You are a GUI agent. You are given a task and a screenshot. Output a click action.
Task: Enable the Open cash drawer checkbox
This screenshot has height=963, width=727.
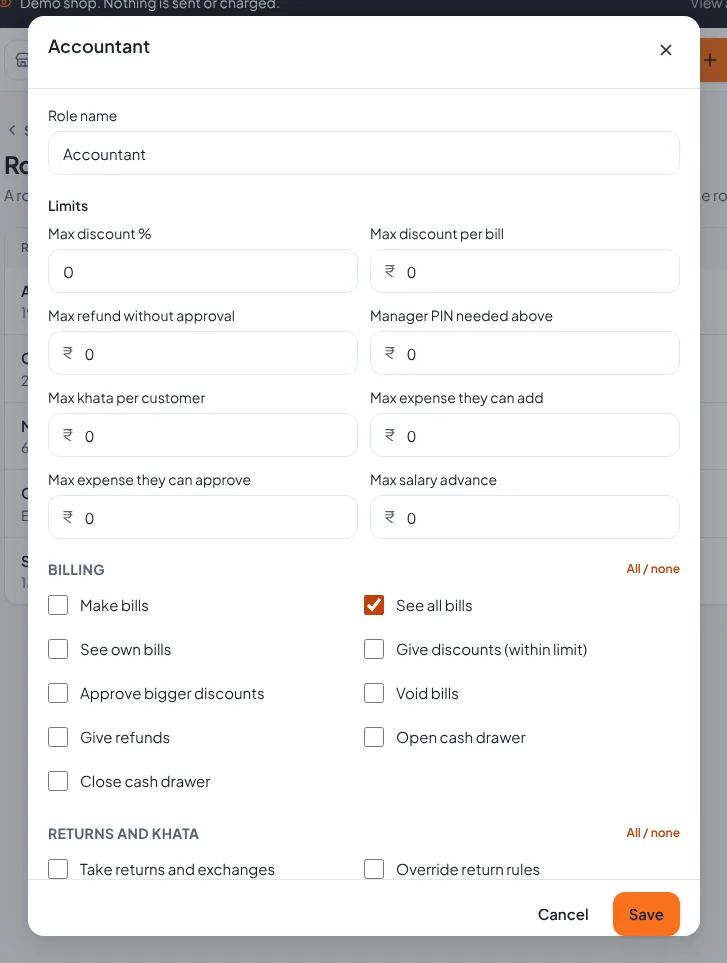pos(374,737)
